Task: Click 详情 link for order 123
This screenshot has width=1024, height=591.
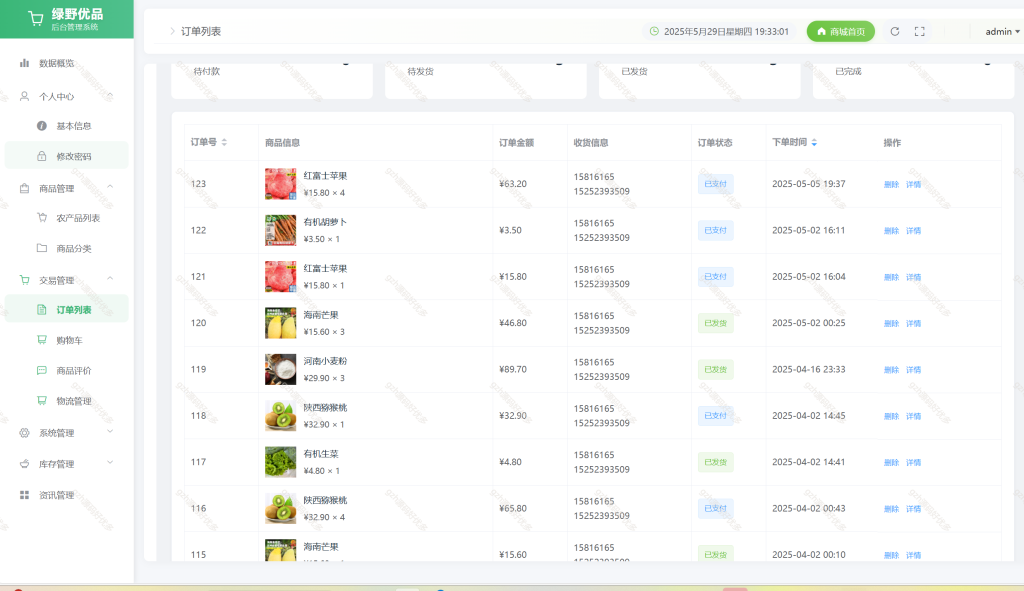Action: pos(913,185)
